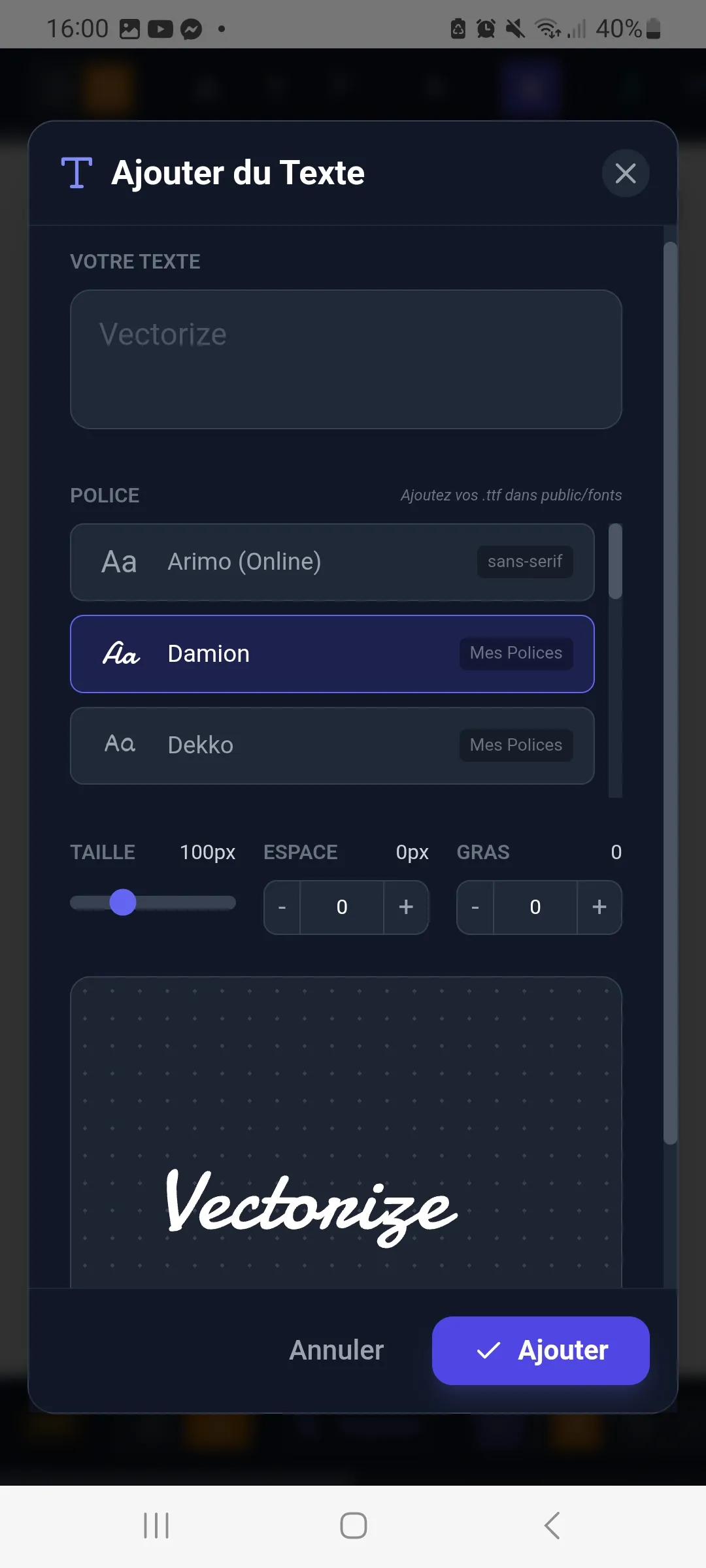The image size is (706, 1568).
Task: Decrease GRAS using the minus button
Action: coord(475,907)
